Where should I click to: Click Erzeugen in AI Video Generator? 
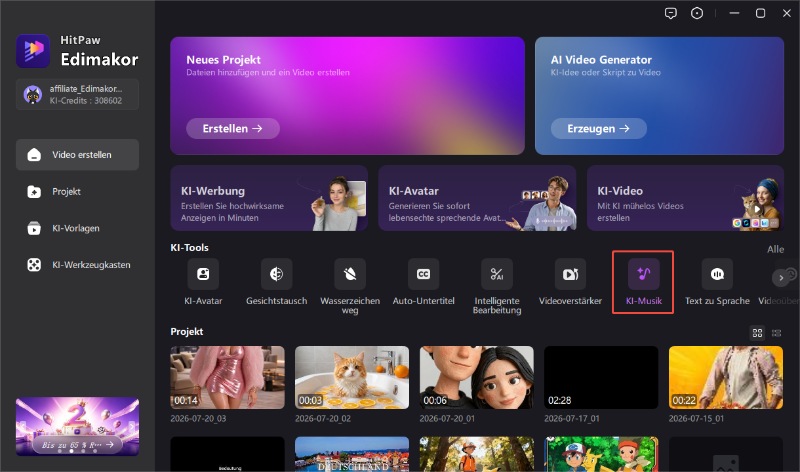[x=598, y=129]
